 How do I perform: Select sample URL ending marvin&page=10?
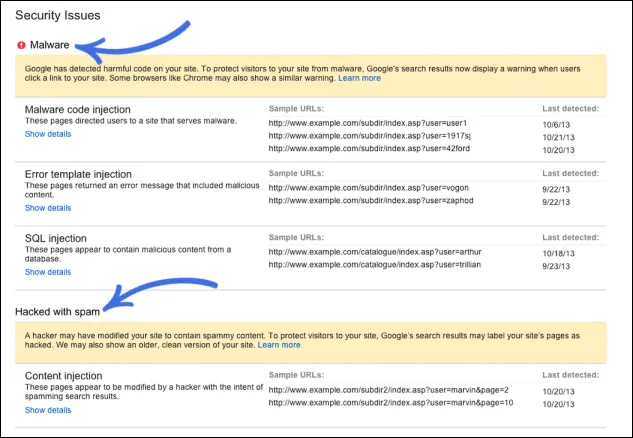(x=391, y=402)
